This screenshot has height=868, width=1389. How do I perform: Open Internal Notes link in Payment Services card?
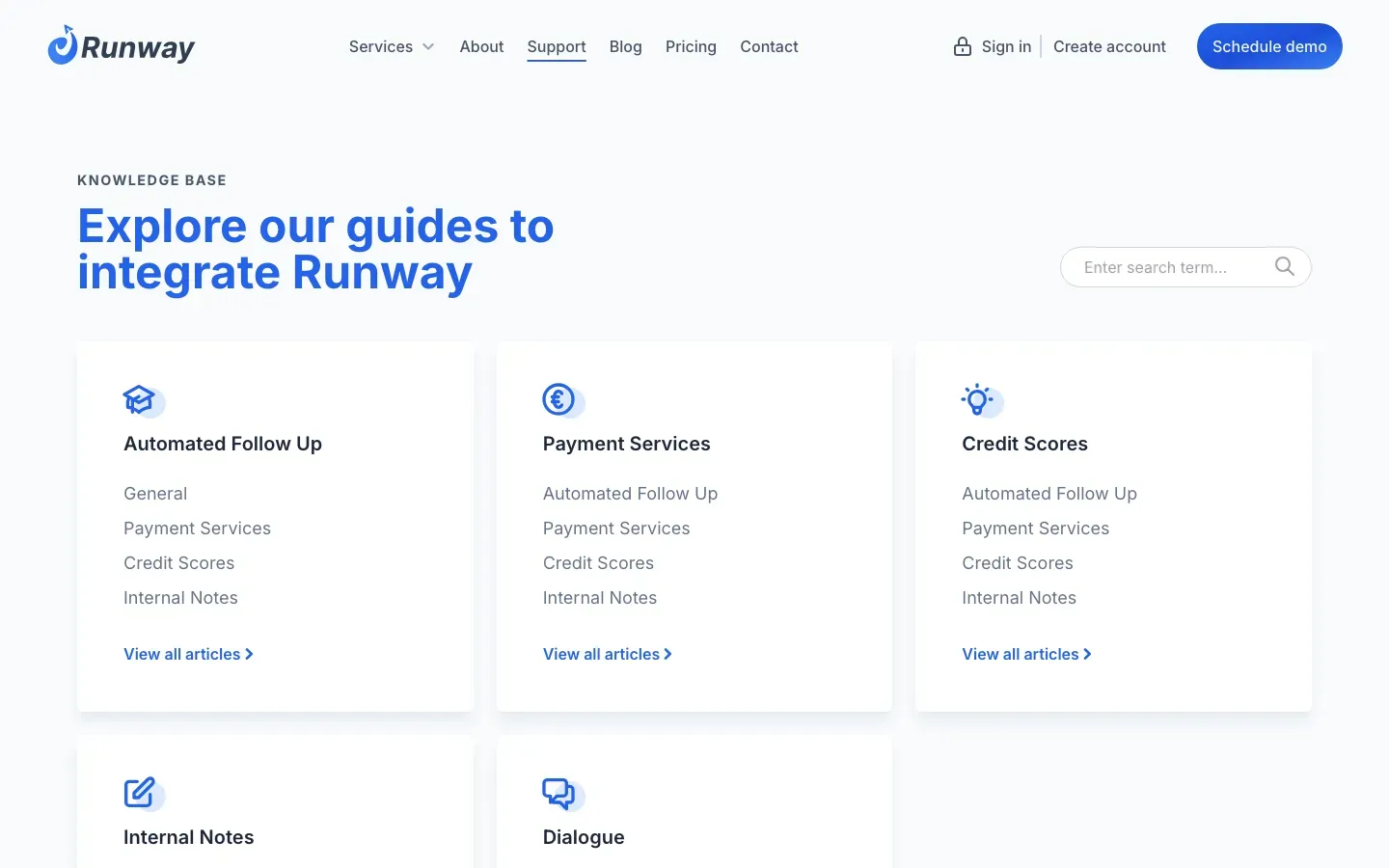[600, 598]
